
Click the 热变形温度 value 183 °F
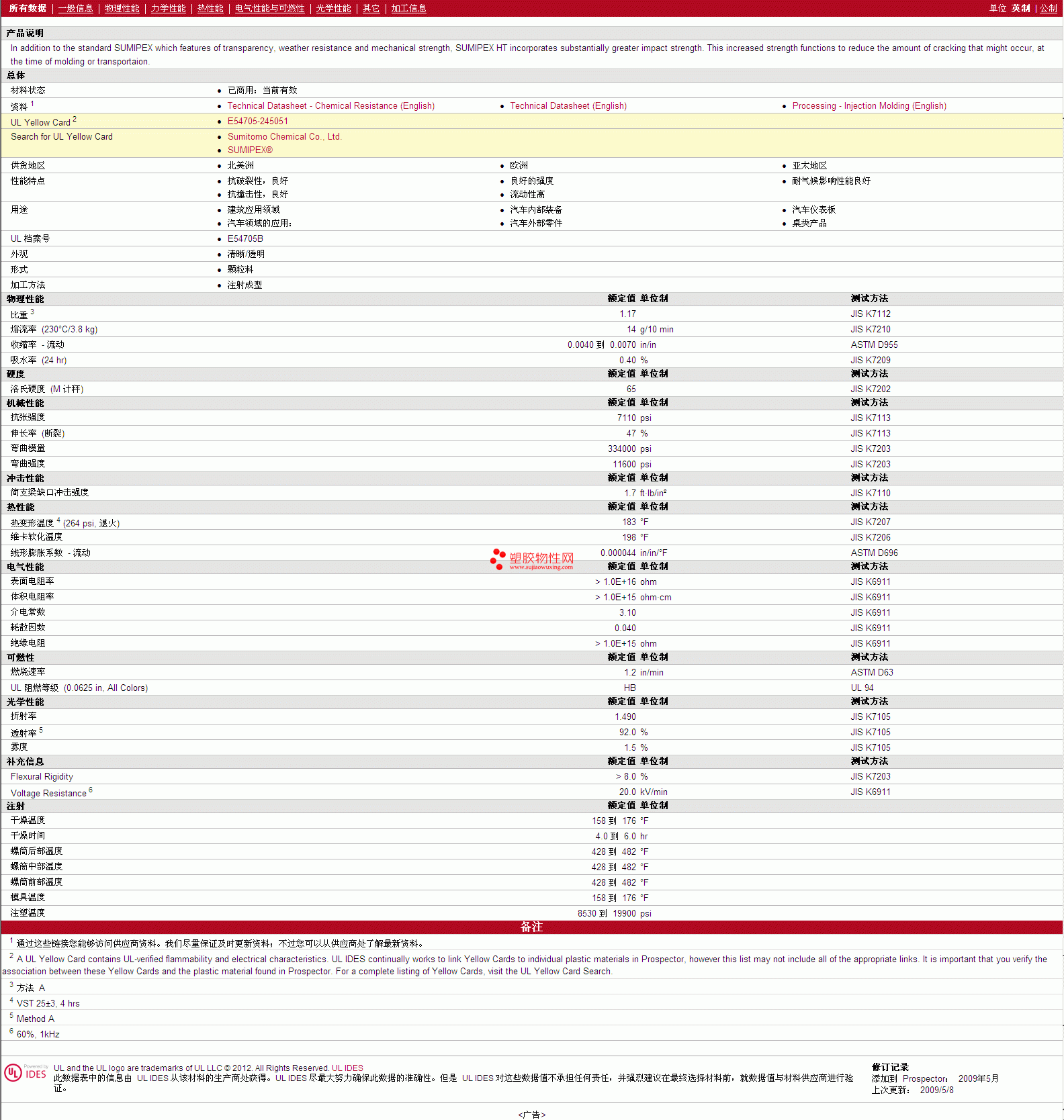635,522
